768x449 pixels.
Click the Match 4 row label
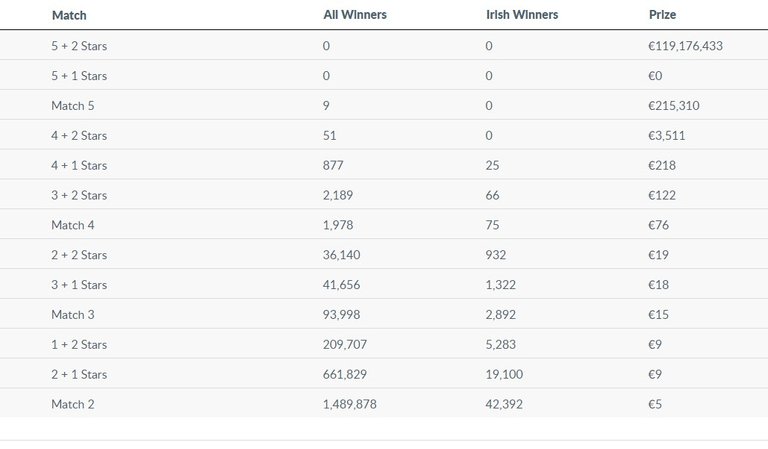73,225
